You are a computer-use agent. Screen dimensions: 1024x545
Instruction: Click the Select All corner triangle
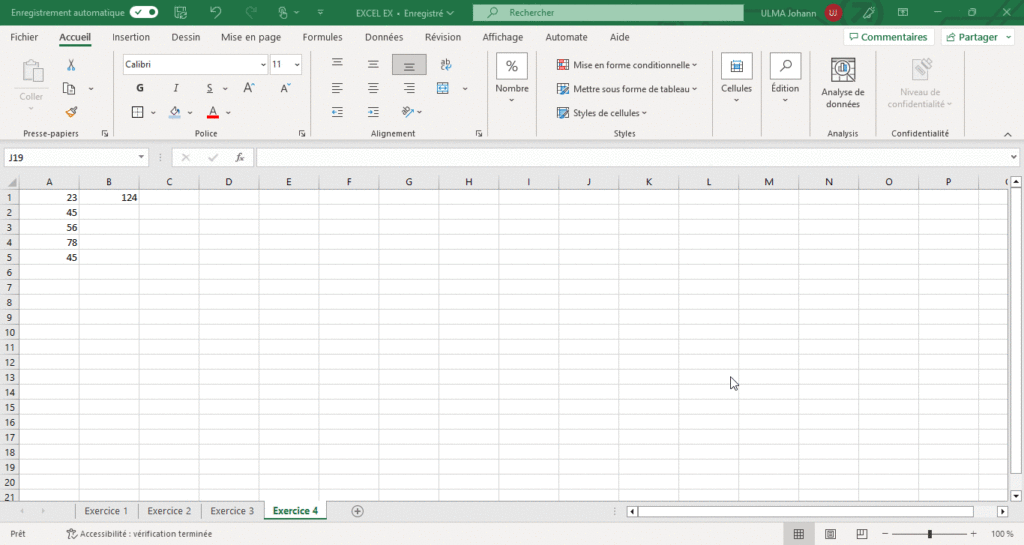coord(10,182)
